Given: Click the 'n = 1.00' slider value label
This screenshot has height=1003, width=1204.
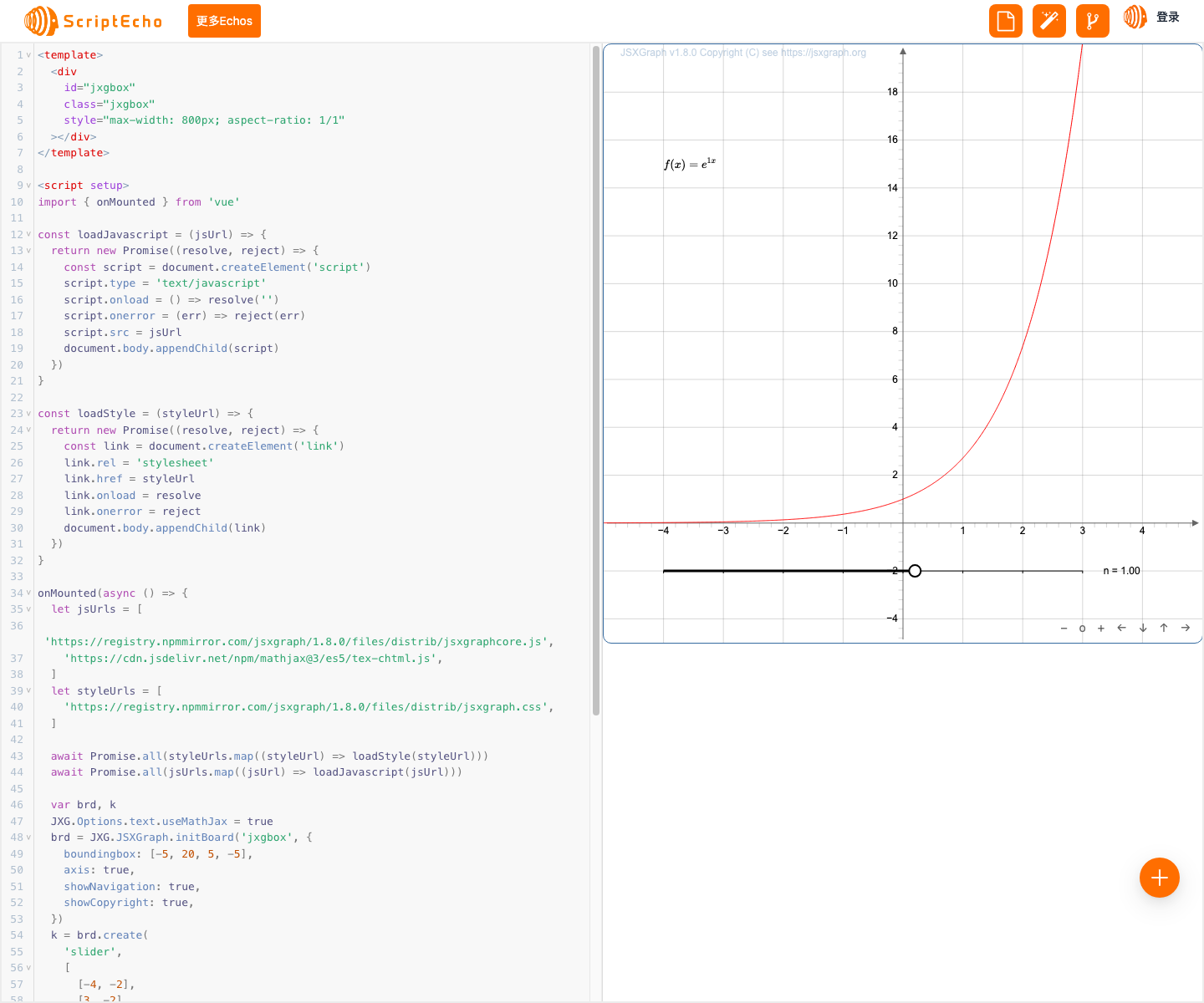Looking at the screenshot, I should [x=1121, y=571].
